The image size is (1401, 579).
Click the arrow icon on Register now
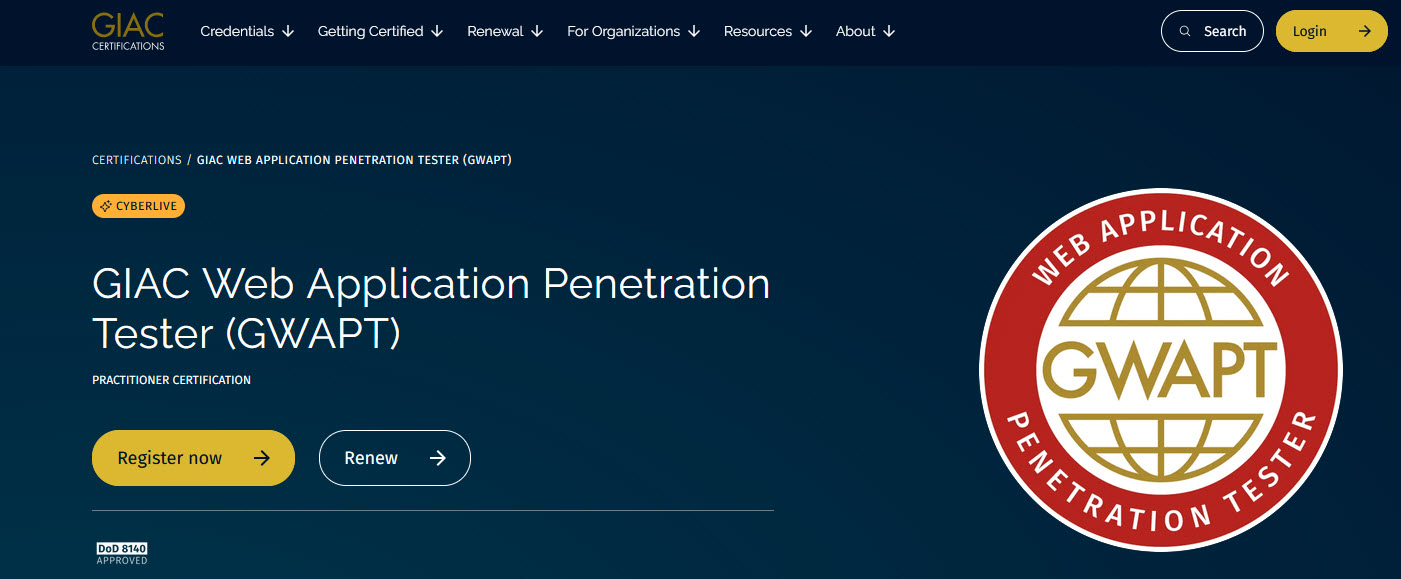[262, 458]
